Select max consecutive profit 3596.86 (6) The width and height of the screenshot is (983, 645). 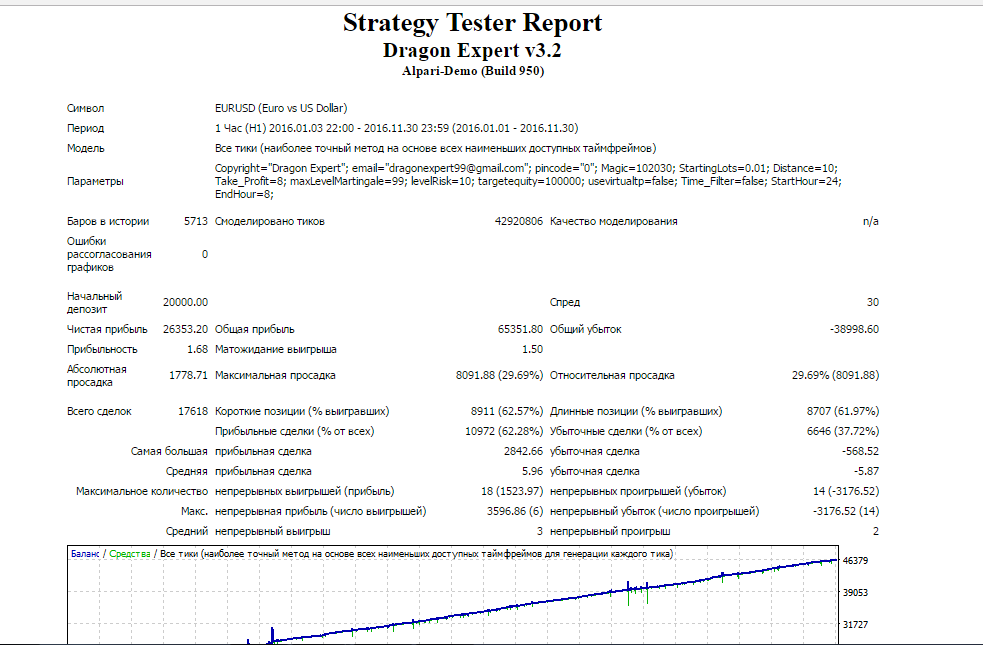(x=515, y=511)
